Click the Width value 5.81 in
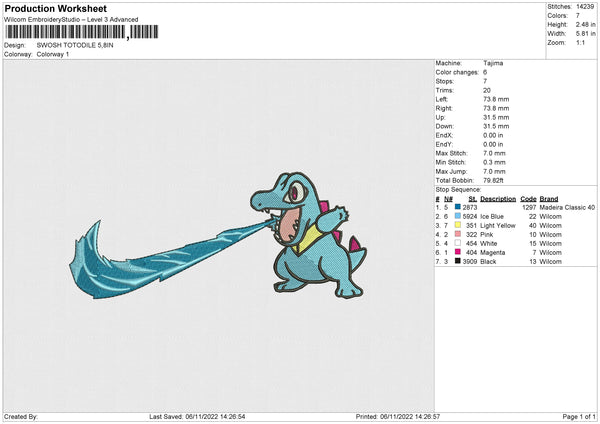 tap(586, 34)
